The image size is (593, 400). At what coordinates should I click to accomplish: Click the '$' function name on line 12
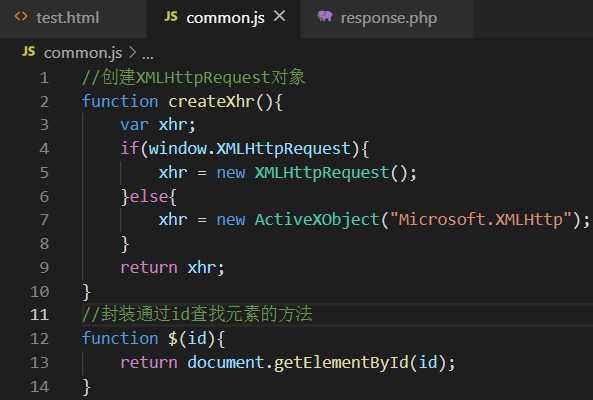tap(173, 338)
